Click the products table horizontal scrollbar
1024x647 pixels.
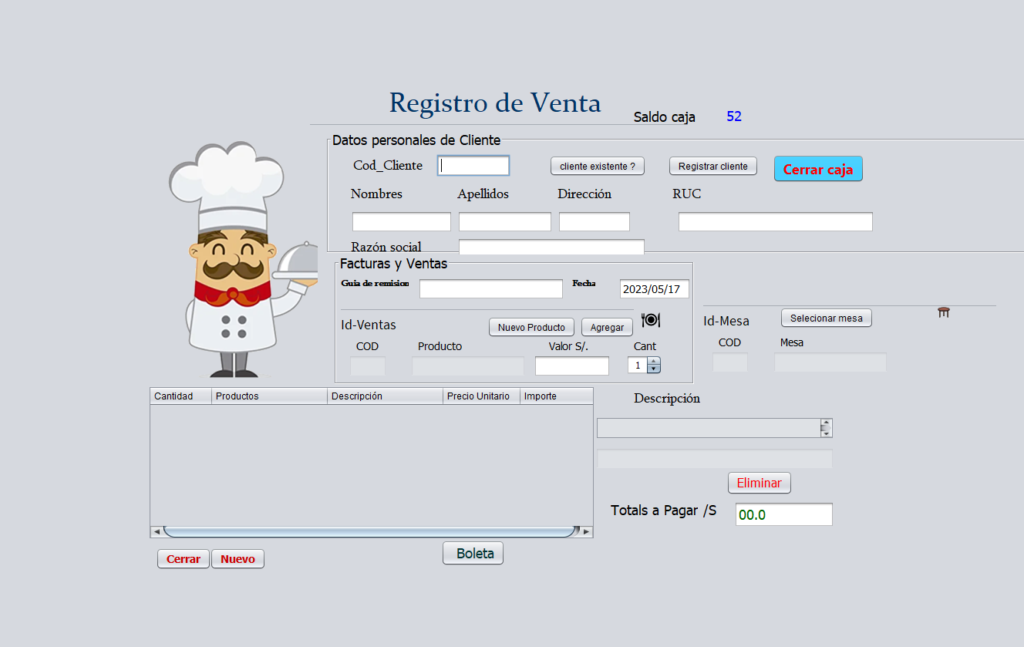pos(370,532)
